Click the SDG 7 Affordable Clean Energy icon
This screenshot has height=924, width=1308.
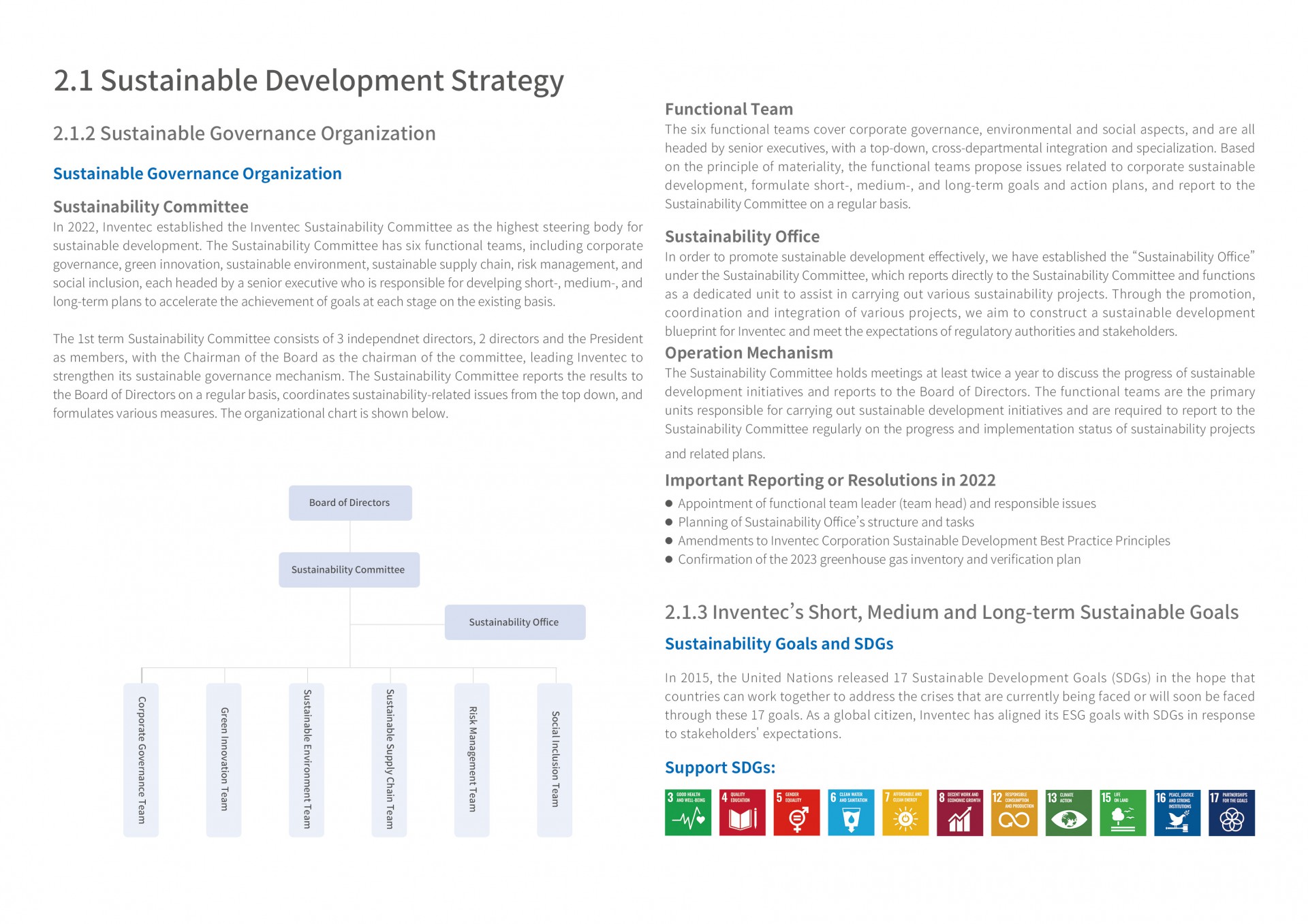click(905, 812)
